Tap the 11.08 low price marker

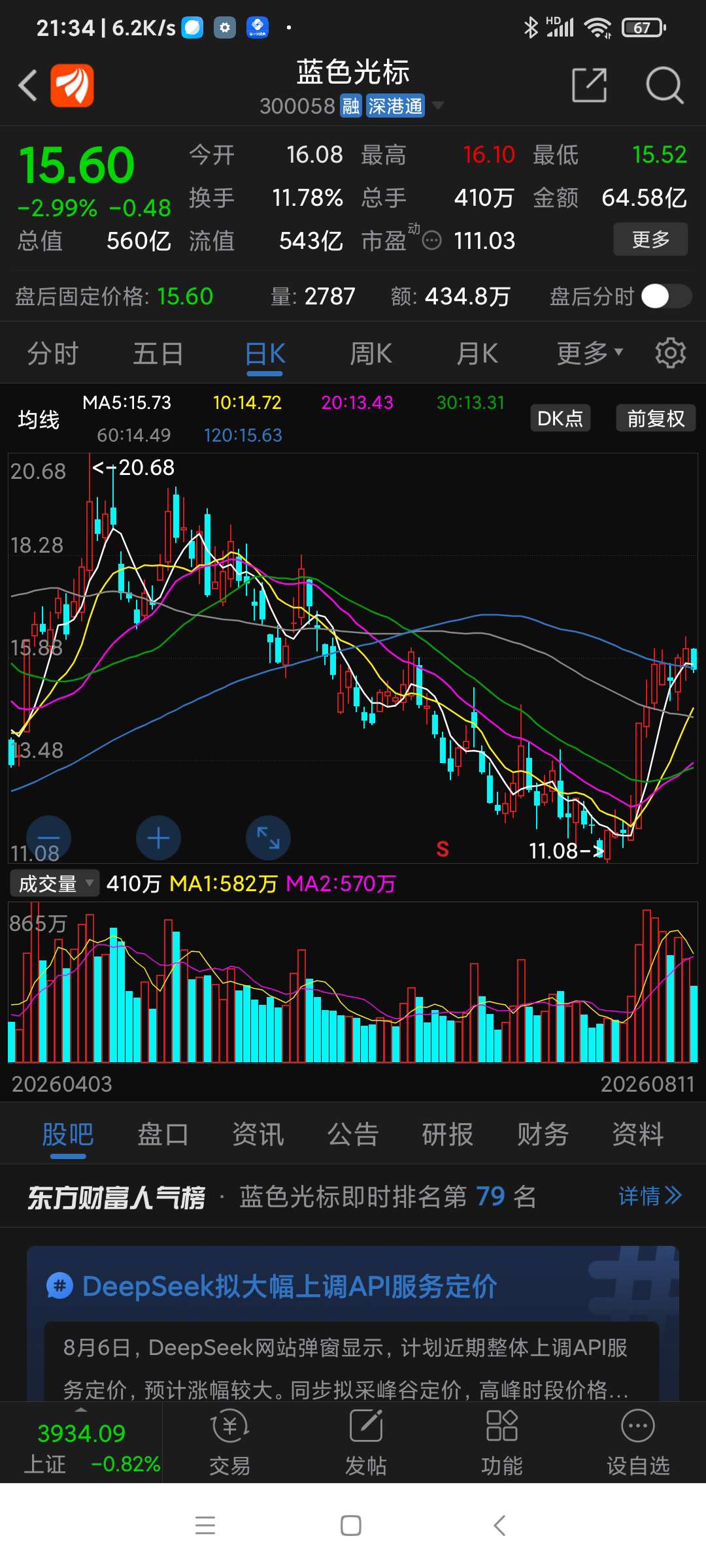[x=566, y=851]
